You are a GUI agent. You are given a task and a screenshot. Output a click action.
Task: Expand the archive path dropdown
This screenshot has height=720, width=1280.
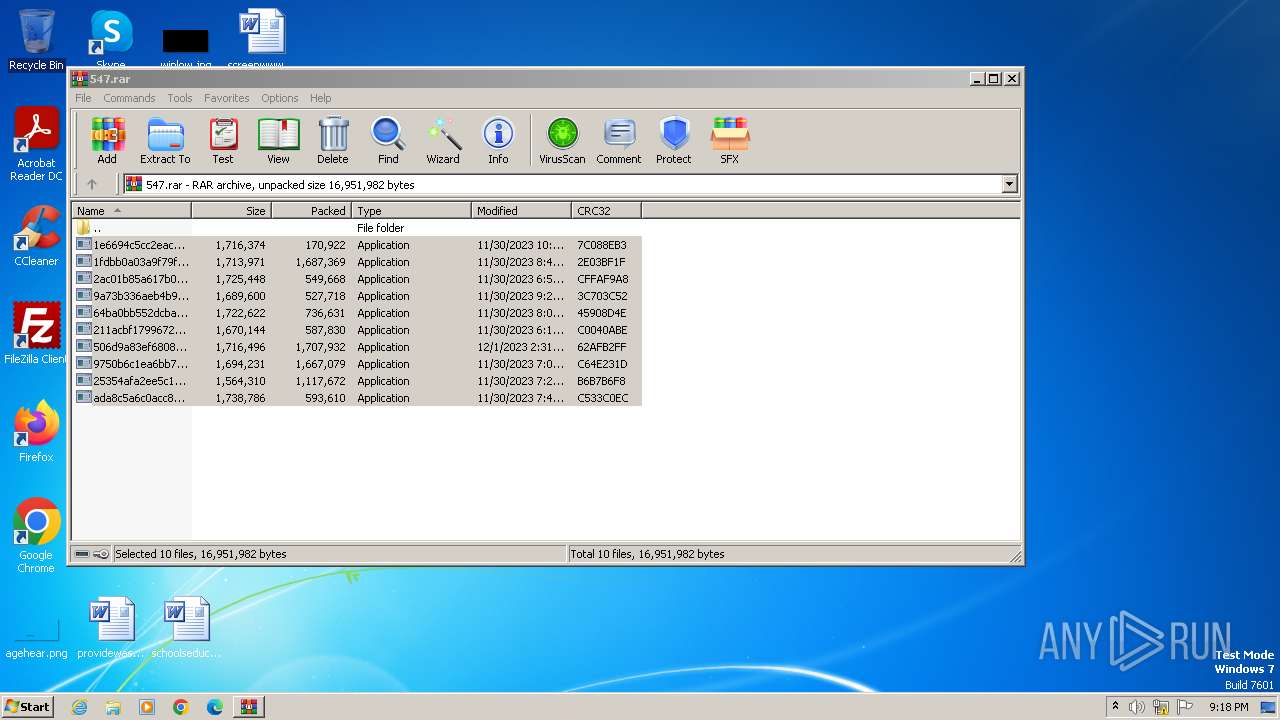coord(1009,184)
